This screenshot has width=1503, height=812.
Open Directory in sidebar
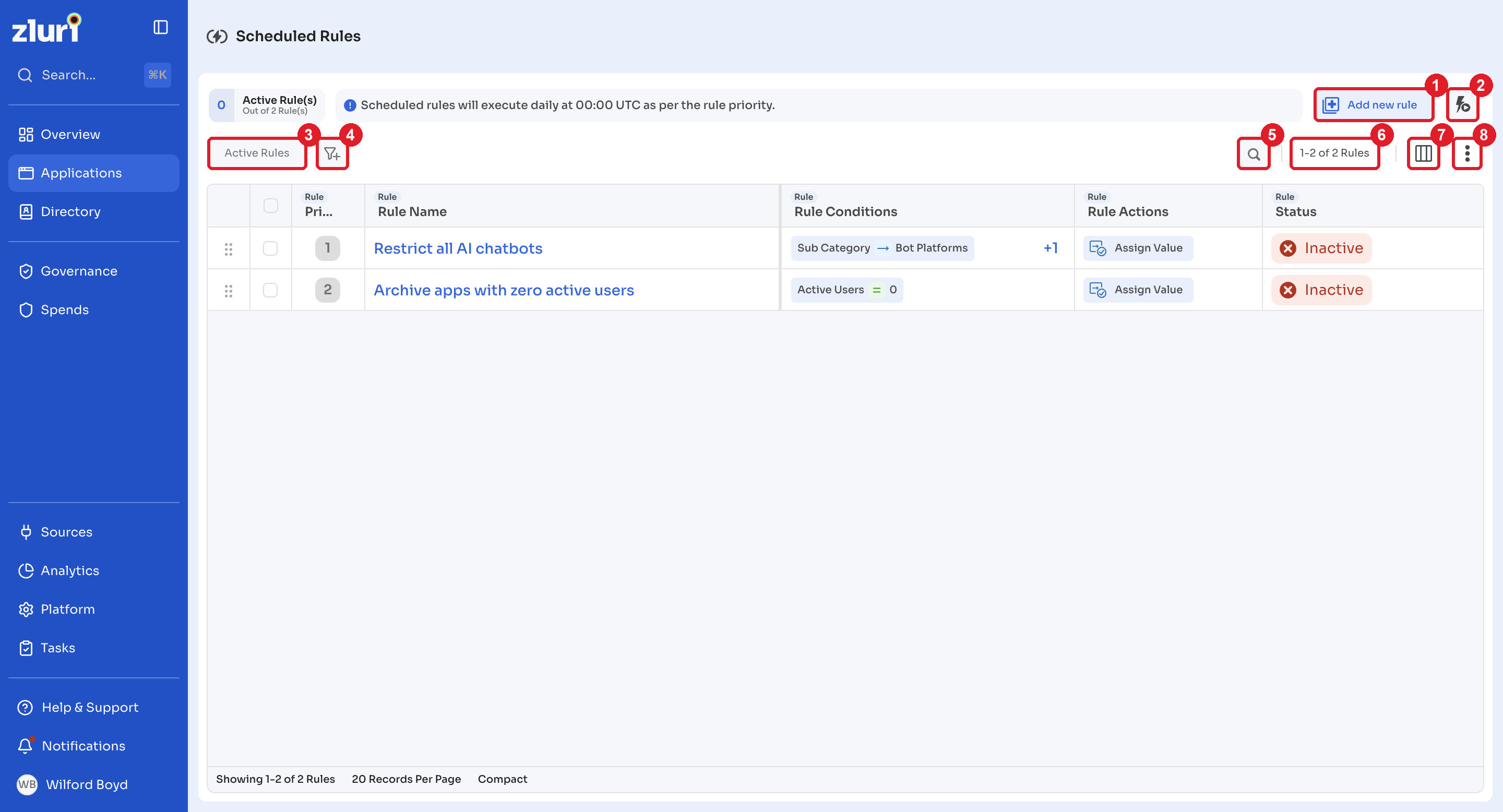pos(93,212)
